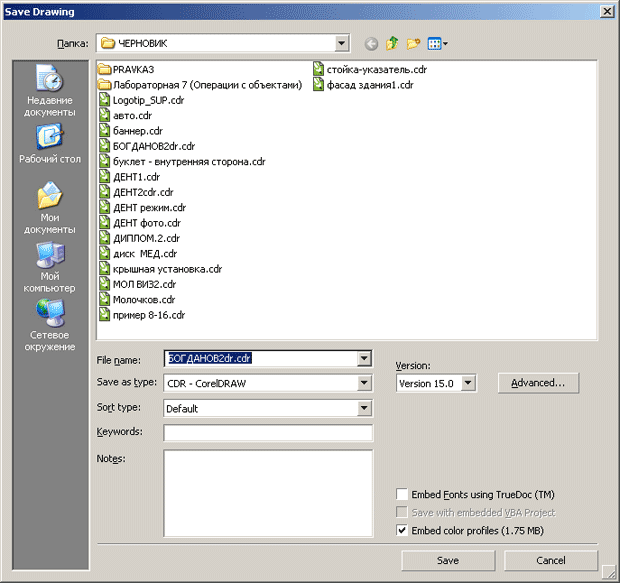Click the ДЕНТ2cdr.cdr file icon
620x583 pixels.
(104, 192)
